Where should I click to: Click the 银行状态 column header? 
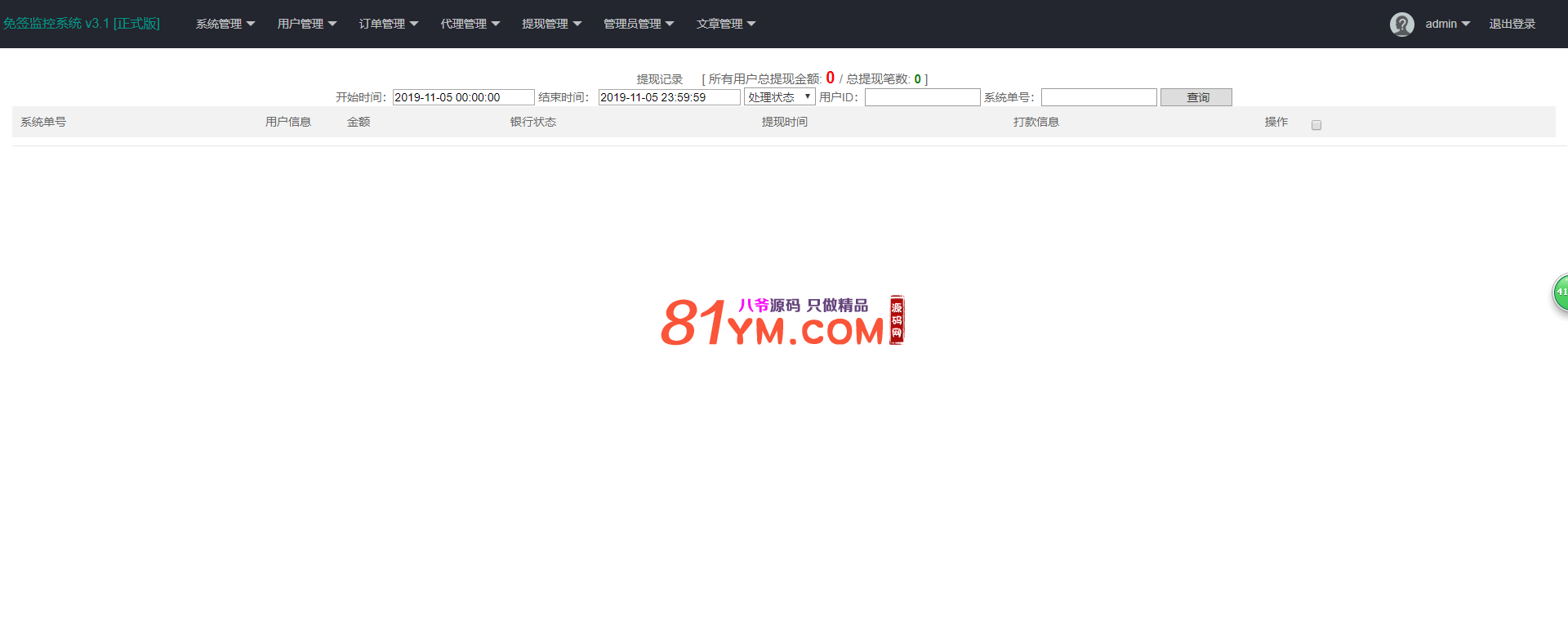point(533,122)
